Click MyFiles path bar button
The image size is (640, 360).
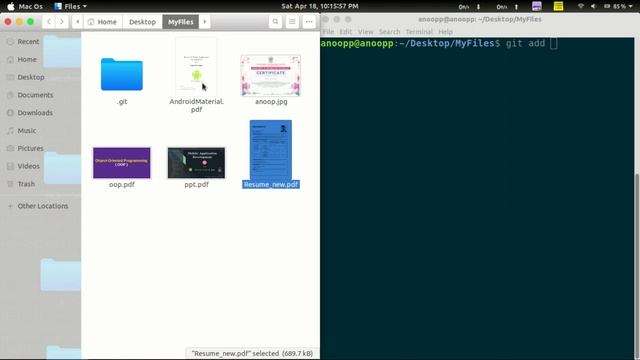pyautogui.click(x=181, y=22)
